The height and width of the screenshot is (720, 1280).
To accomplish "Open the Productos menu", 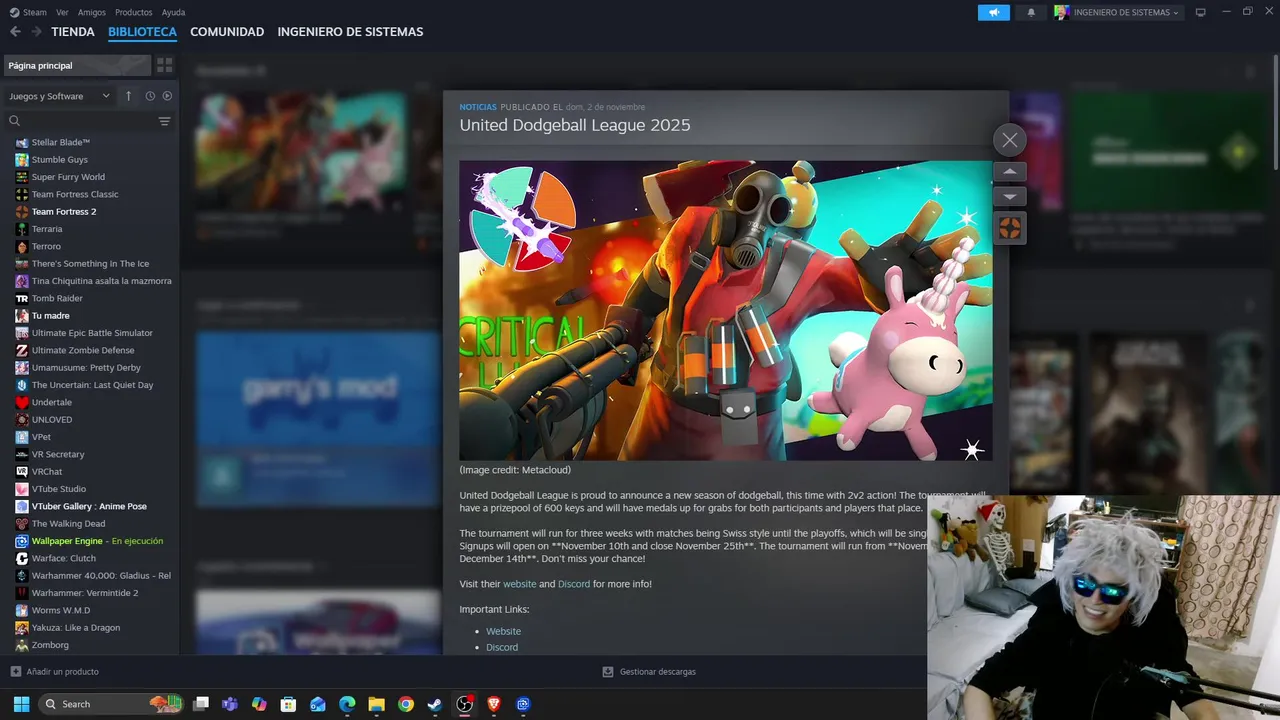I will (134, 12).
